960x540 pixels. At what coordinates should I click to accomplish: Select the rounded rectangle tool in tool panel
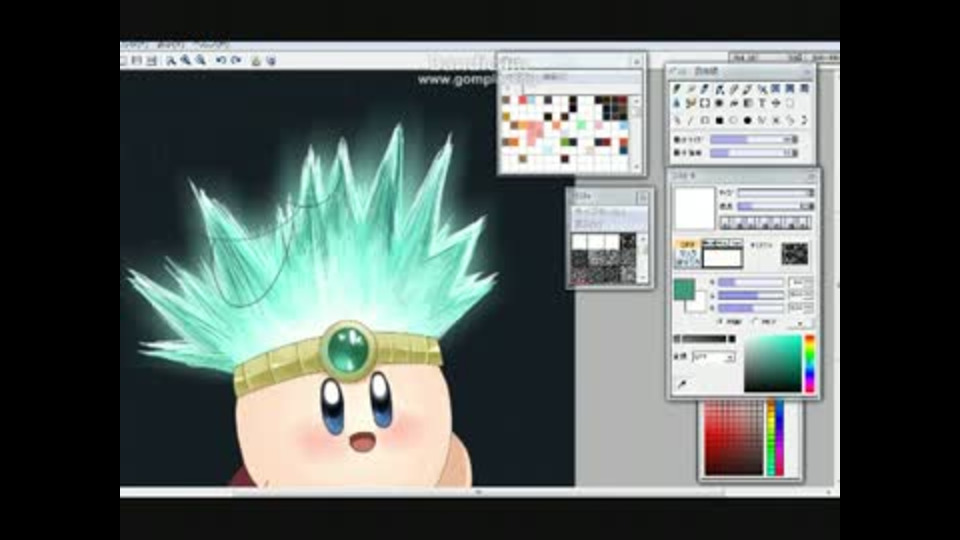coord(790,103)
